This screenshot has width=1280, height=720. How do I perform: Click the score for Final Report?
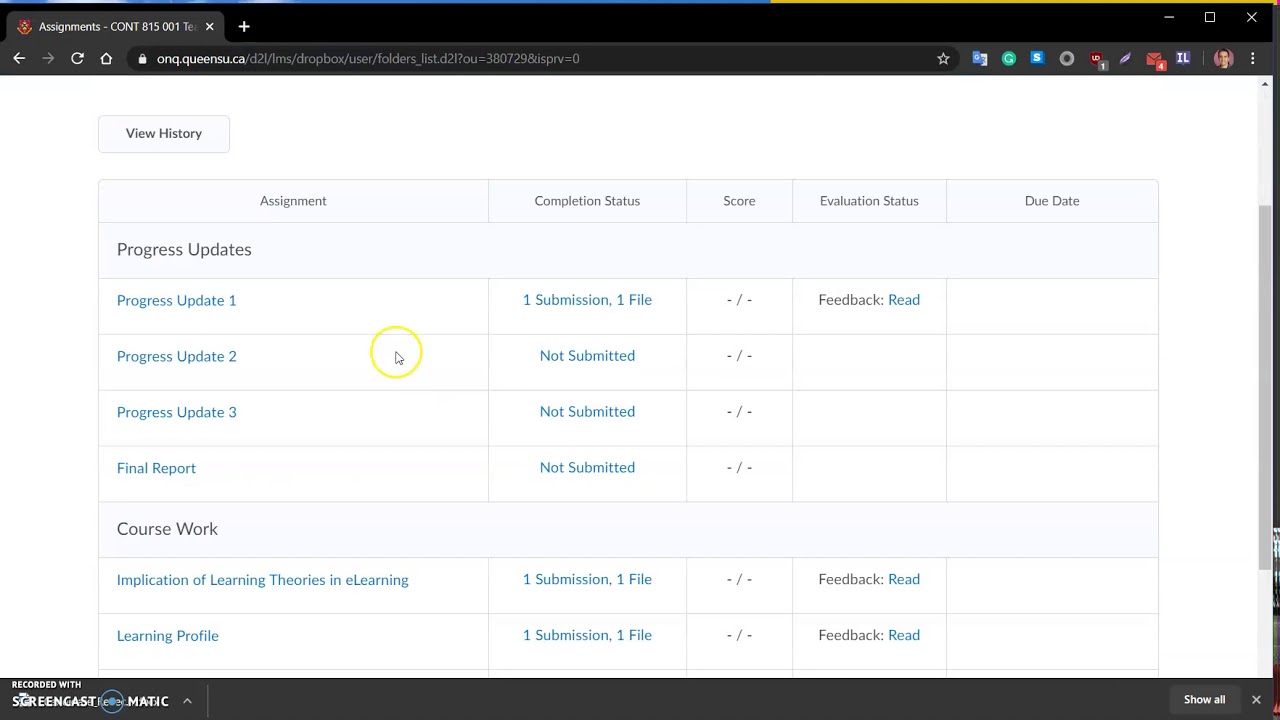(x=739, y=468)
